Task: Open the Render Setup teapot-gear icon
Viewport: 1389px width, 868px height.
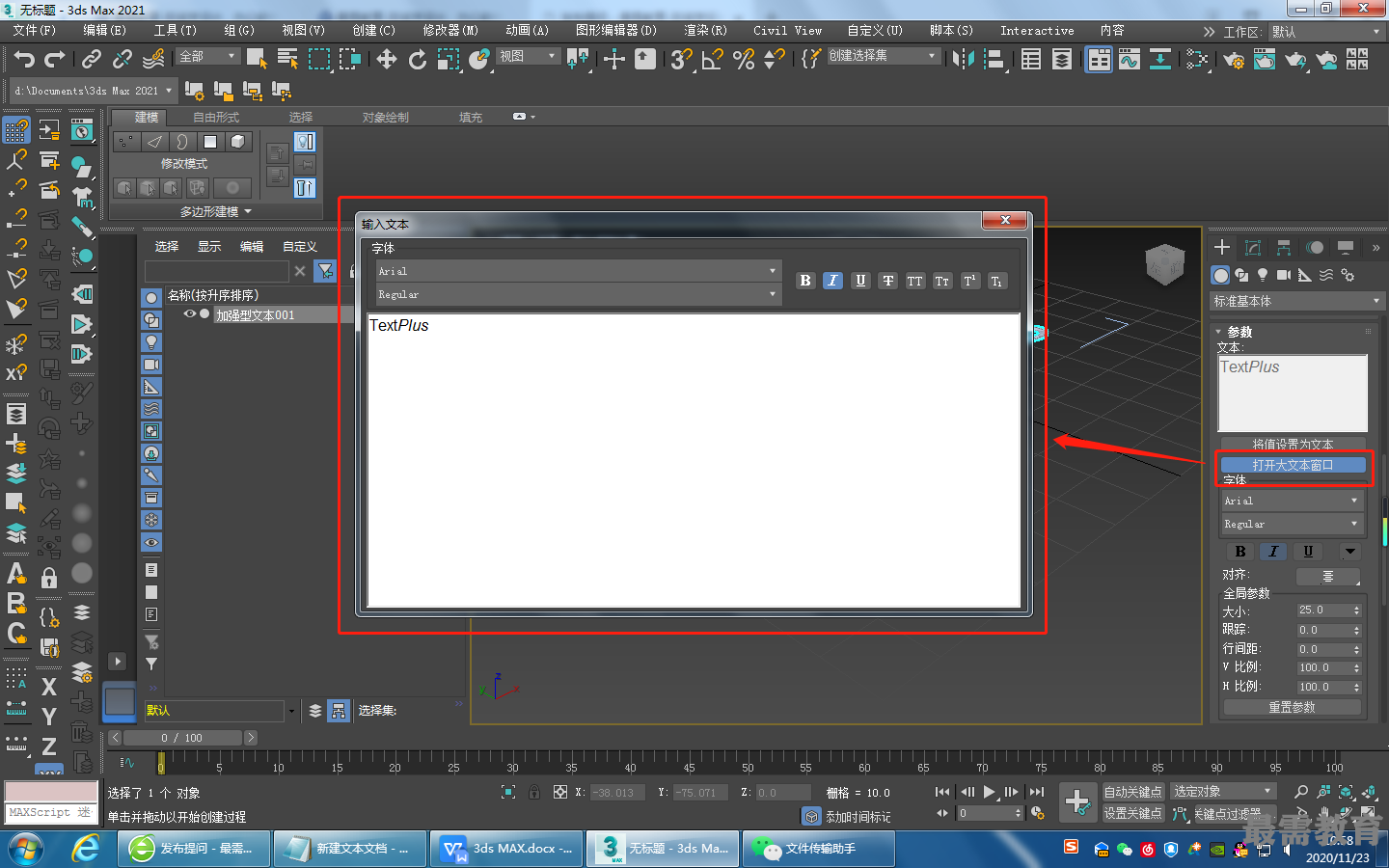Action: click(x=1234, y=60)
